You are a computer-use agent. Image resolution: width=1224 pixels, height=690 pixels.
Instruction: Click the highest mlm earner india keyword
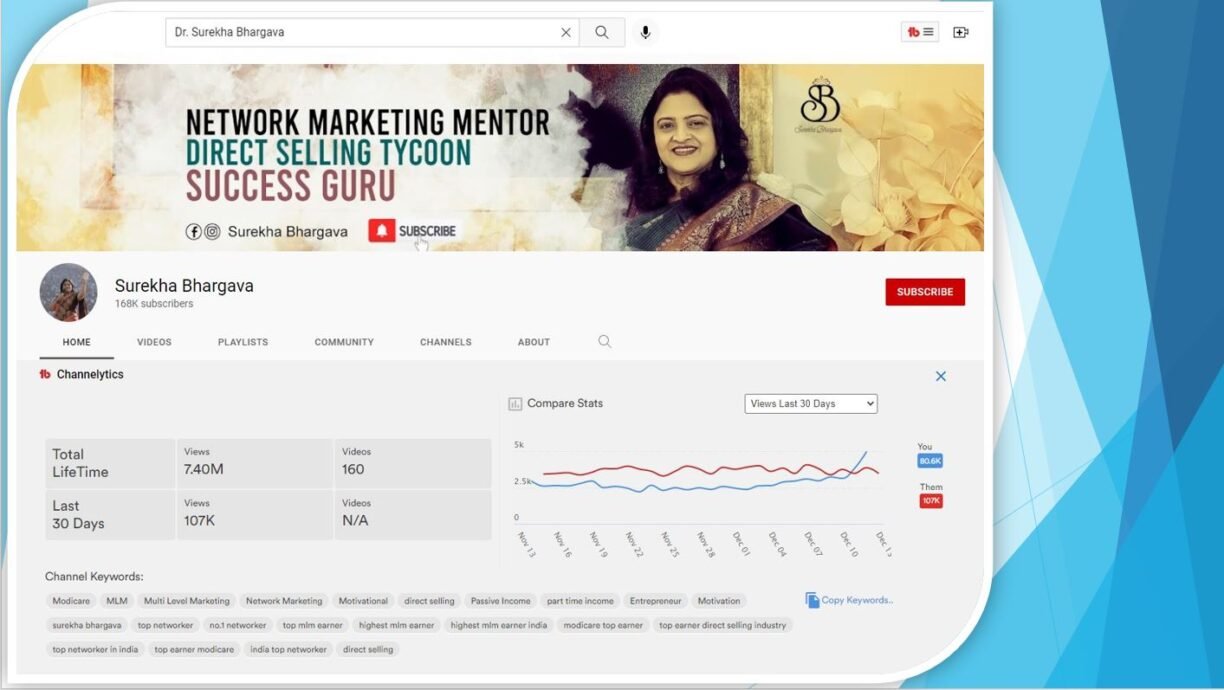pos(499,625)
